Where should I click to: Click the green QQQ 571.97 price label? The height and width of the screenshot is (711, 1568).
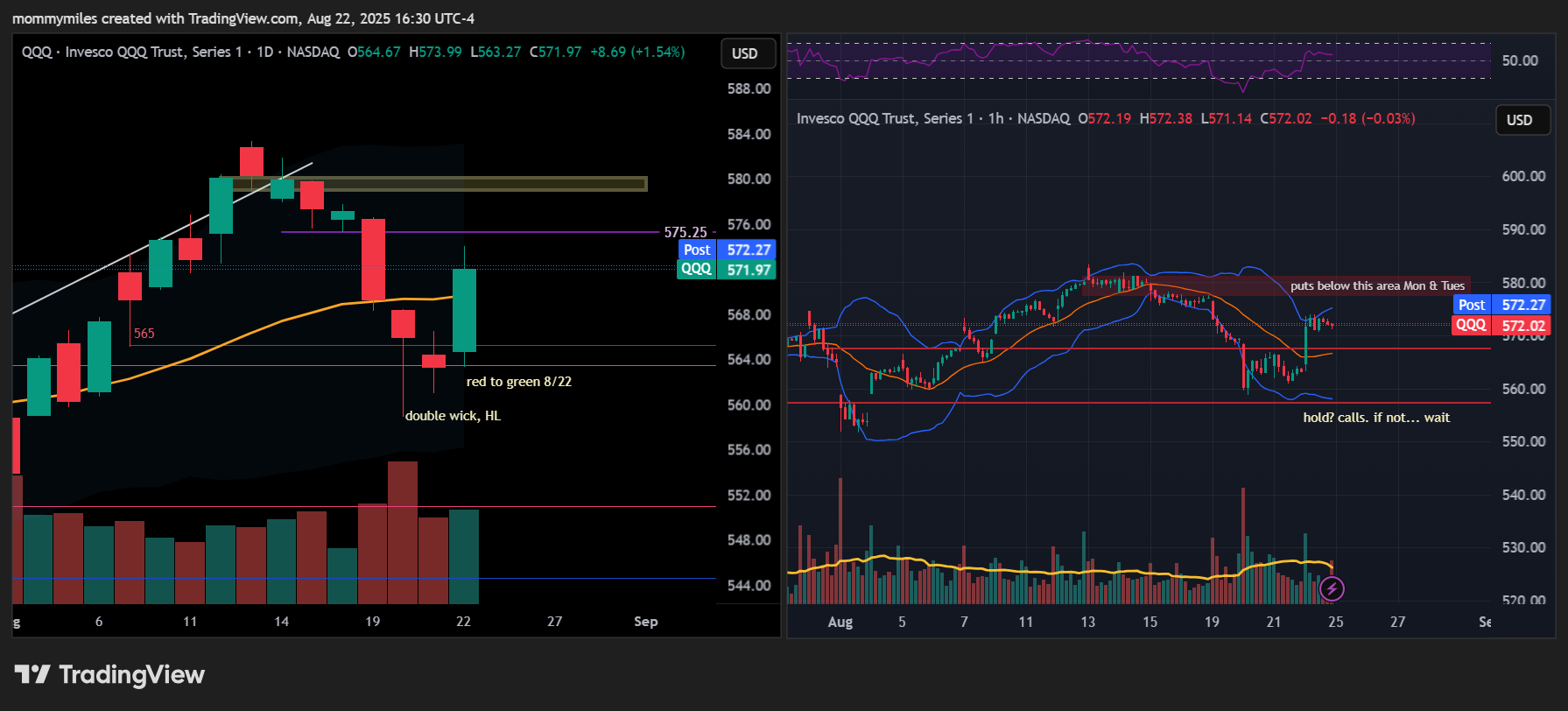[x=727, y=270]
